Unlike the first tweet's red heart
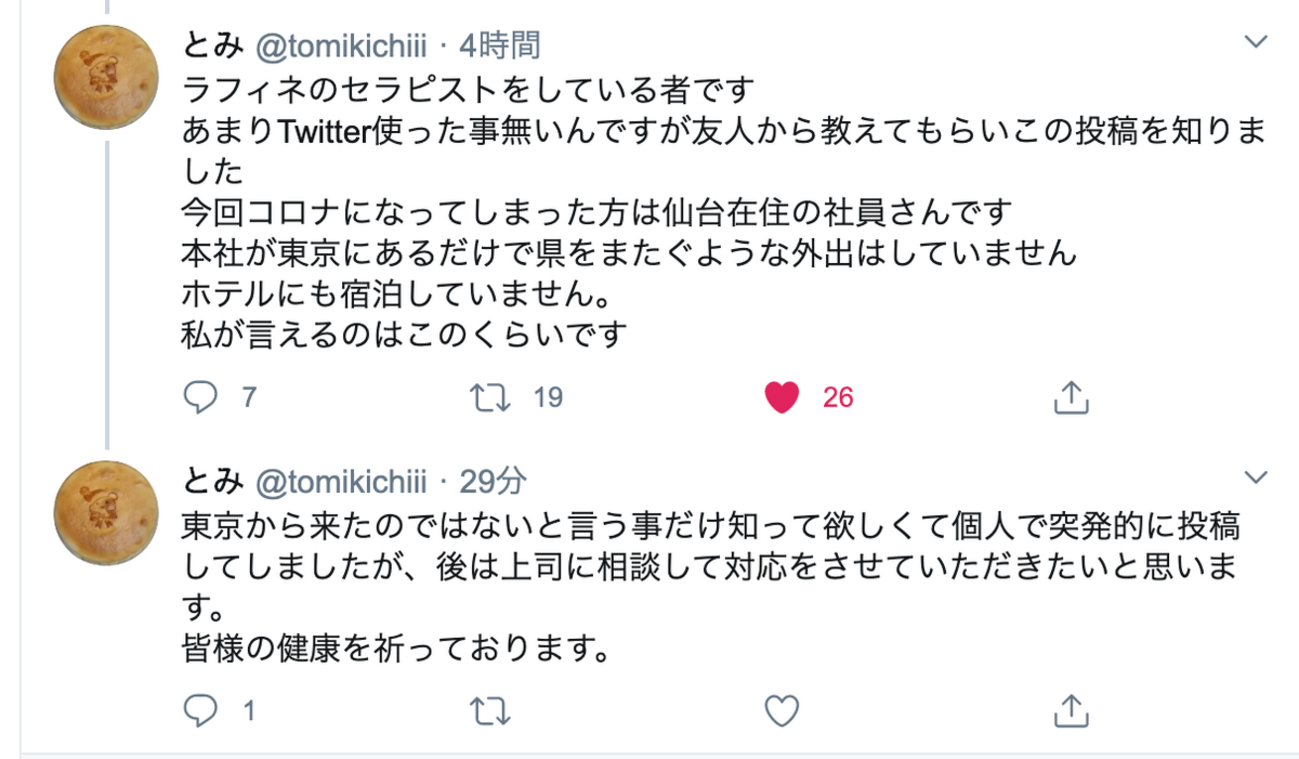The image size is (1299, 759). 782,398
